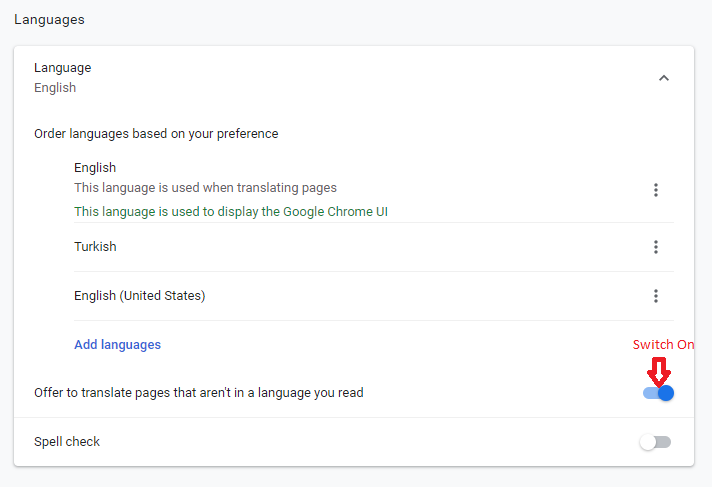Click the green Google Chrome UI display note

pos(231,212)
